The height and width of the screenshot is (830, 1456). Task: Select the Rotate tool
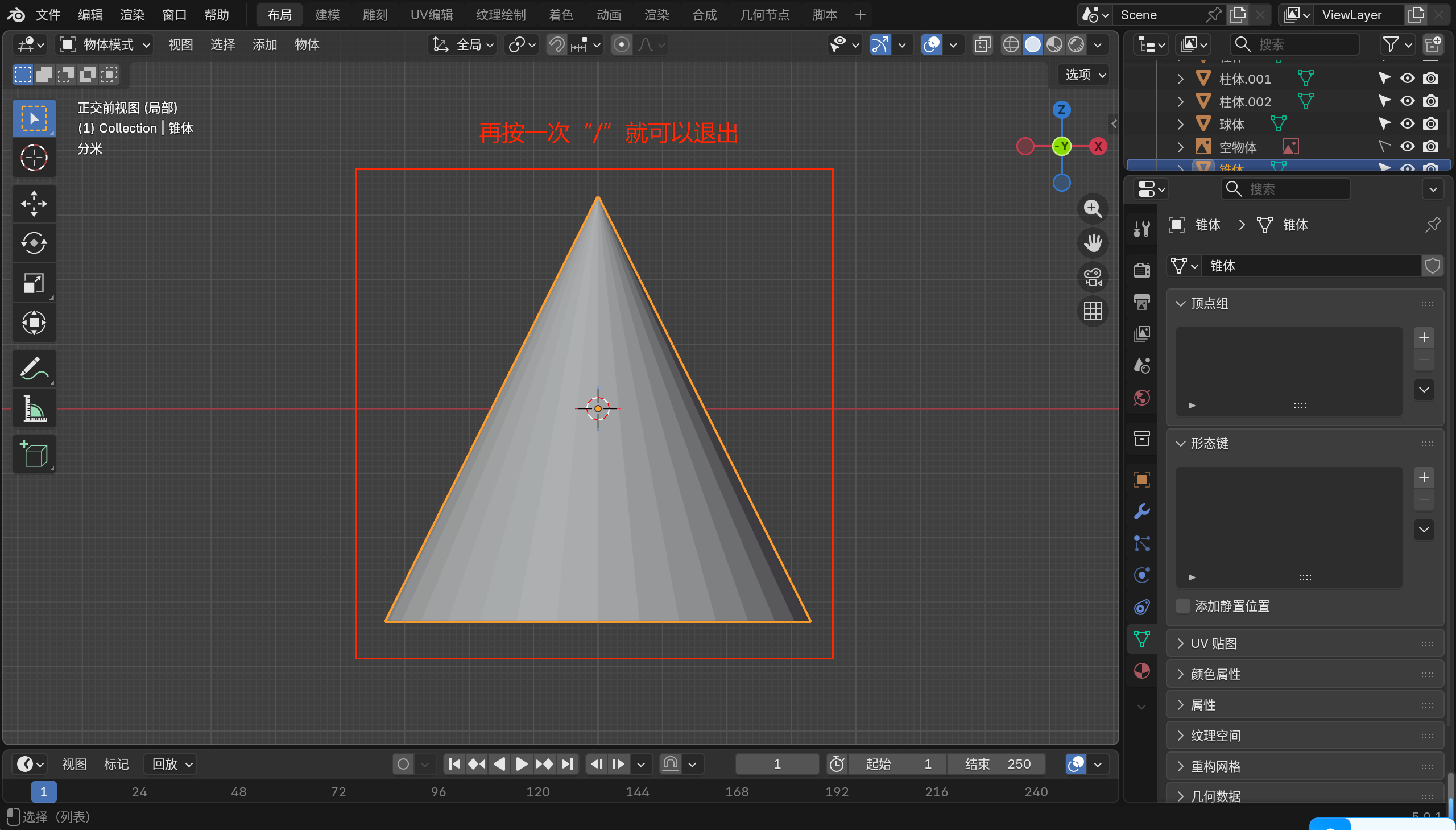[34, 243]
